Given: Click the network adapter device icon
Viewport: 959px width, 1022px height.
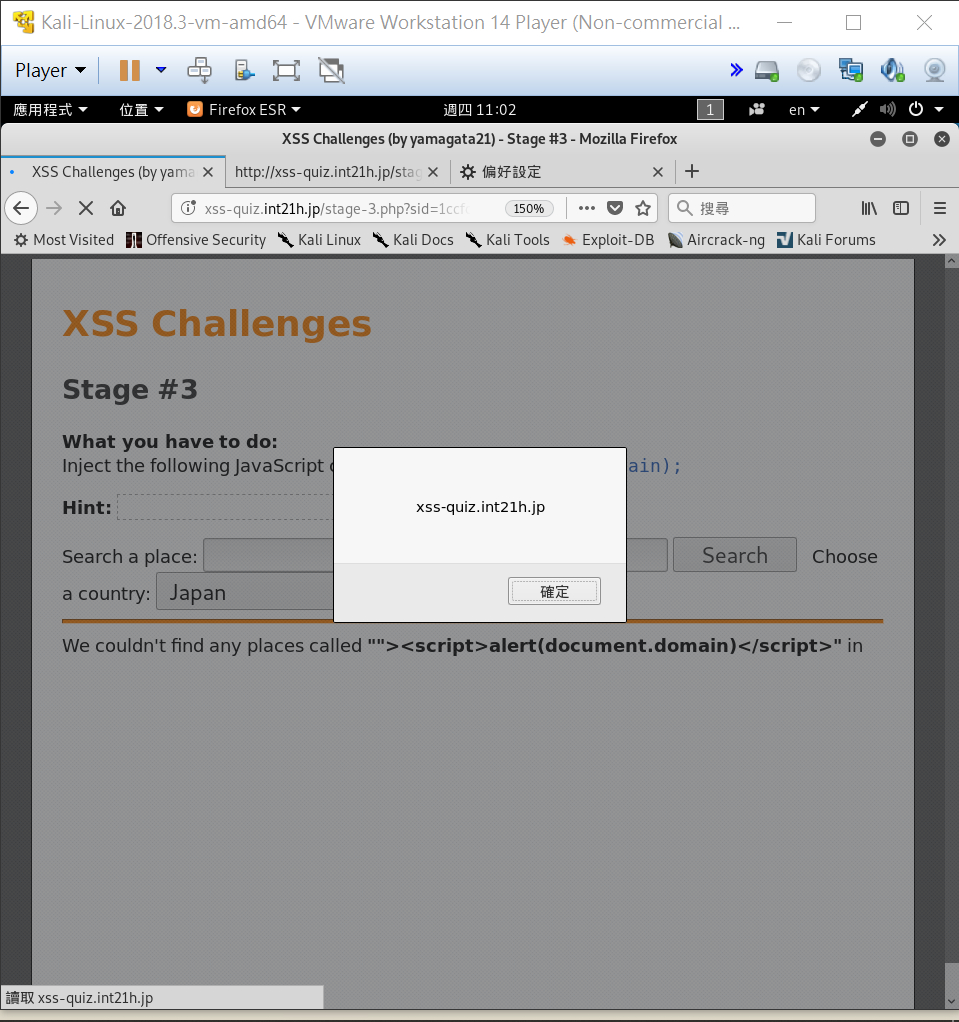Looking at the screenshot, I should [851, 70].
